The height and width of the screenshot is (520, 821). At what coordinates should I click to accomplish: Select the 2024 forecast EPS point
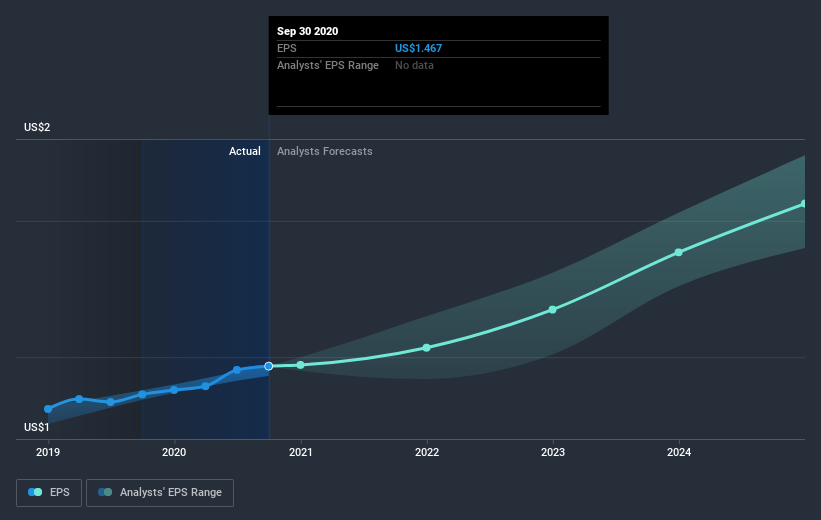click(679, 252)
